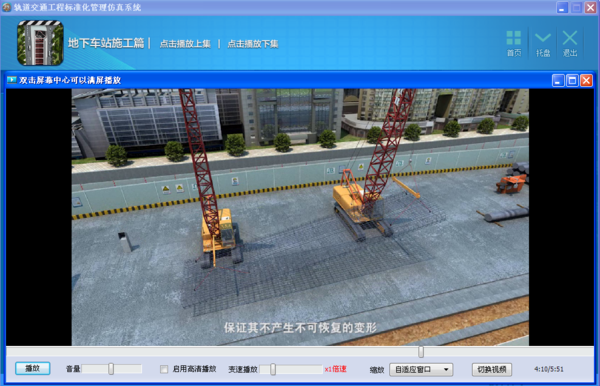Image resolution: width=600 pixels, height=386 pixels.
Task: Minimize the inner video player window
Action: click(558, 80)
